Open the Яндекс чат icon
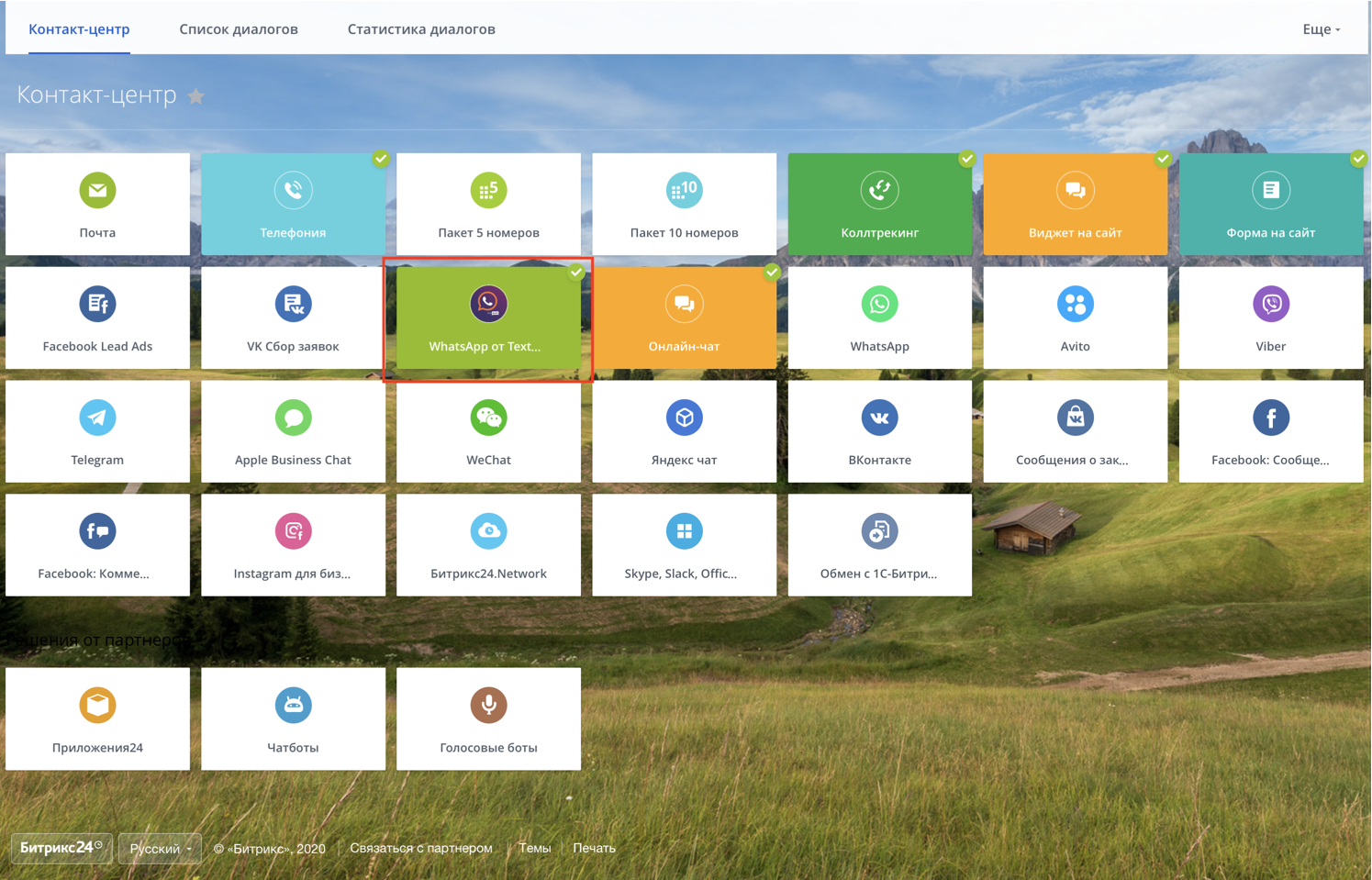The height and width of the screenshot is (880, 1372). click(x=684, y=418)
